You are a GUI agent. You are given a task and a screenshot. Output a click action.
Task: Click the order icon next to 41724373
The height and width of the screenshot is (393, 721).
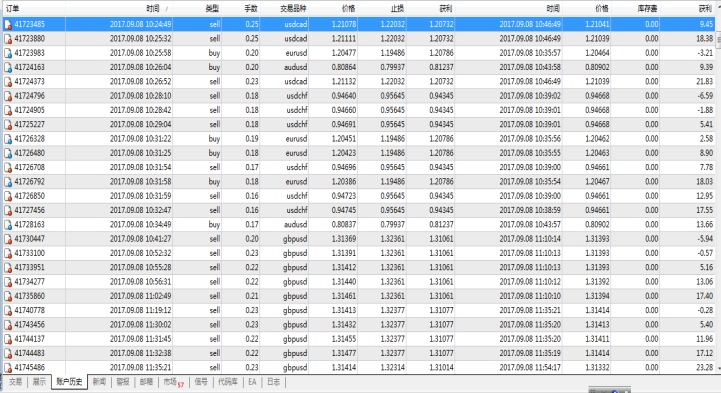(8, 81)
